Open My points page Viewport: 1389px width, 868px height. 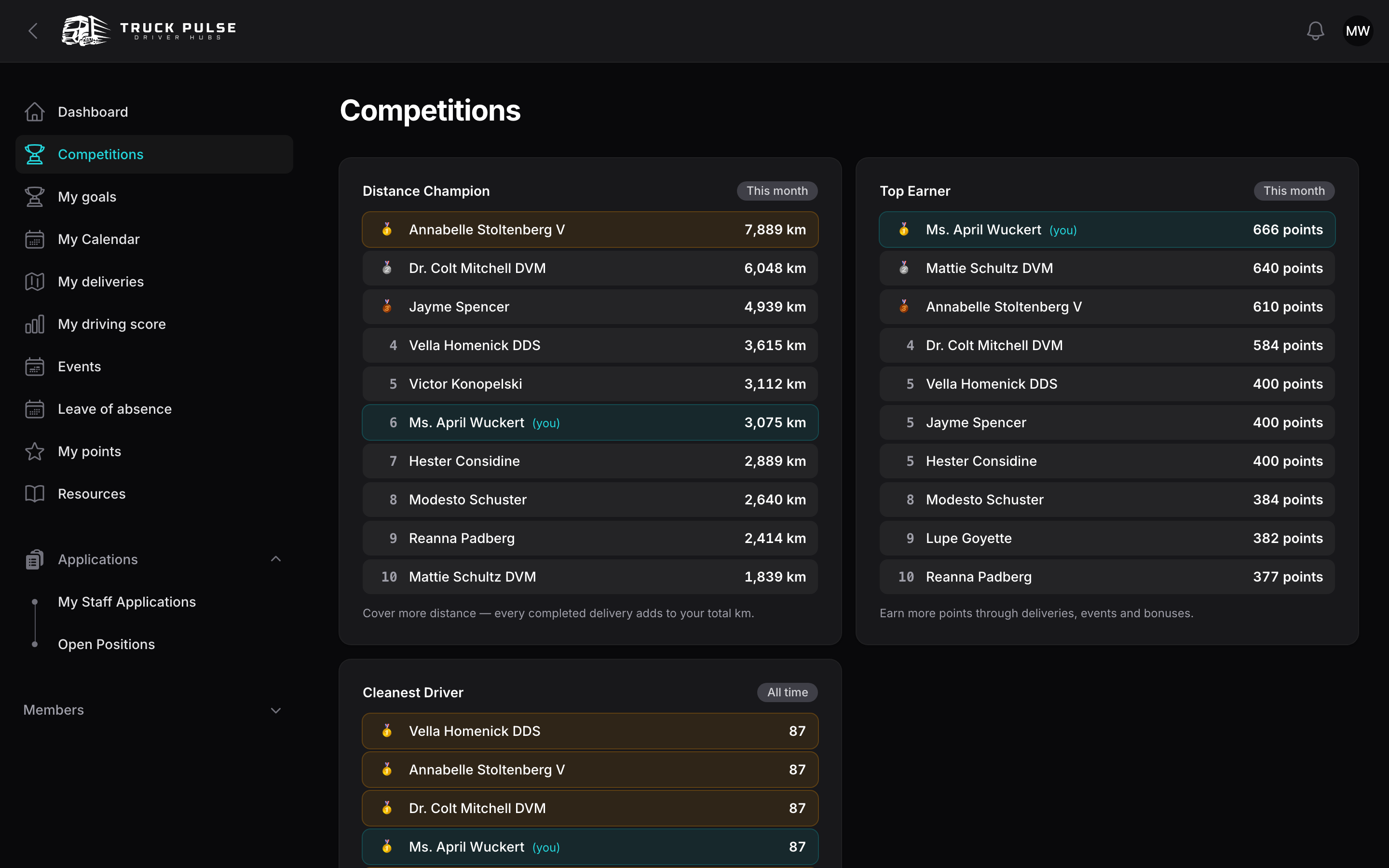[154, 452]
